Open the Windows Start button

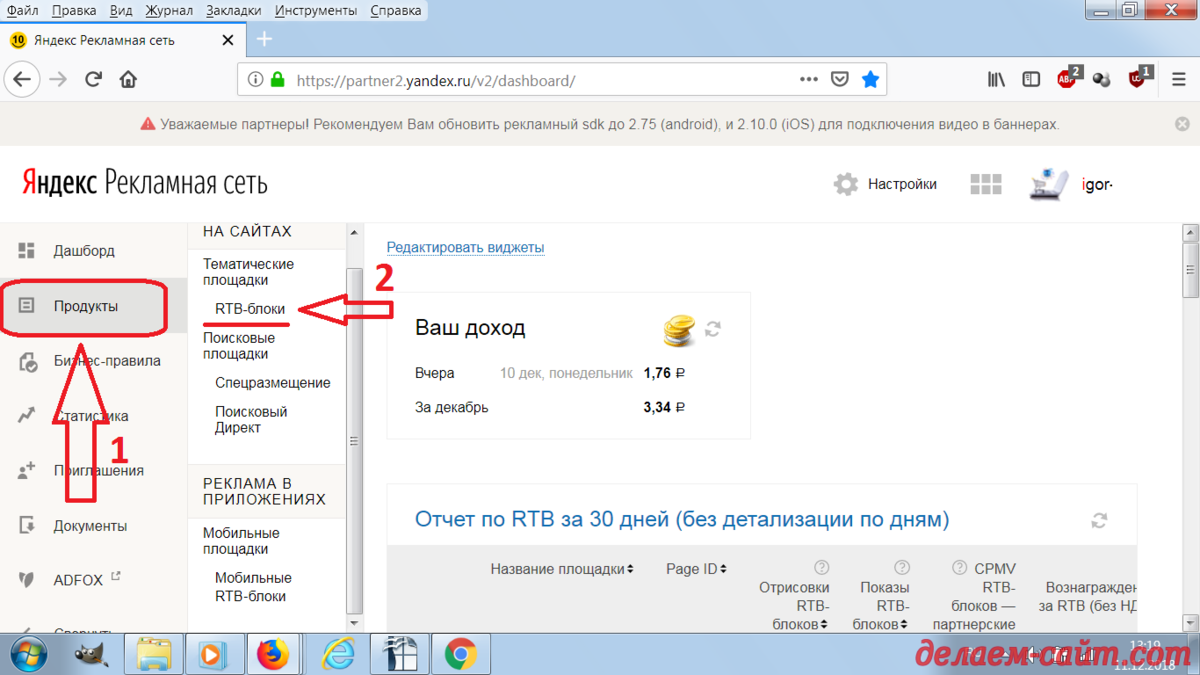tap(28, 654)
